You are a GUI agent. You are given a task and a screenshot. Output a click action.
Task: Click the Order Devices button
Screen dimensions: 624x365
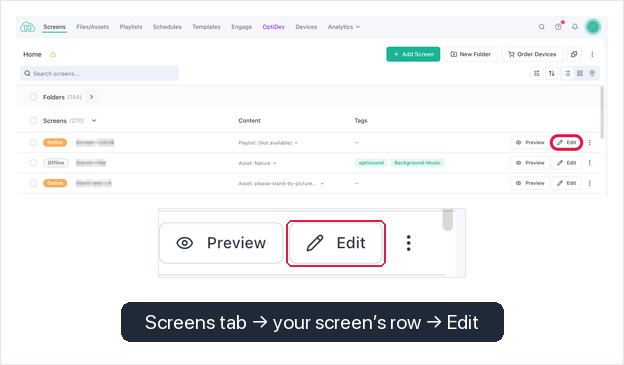point(532,54)
